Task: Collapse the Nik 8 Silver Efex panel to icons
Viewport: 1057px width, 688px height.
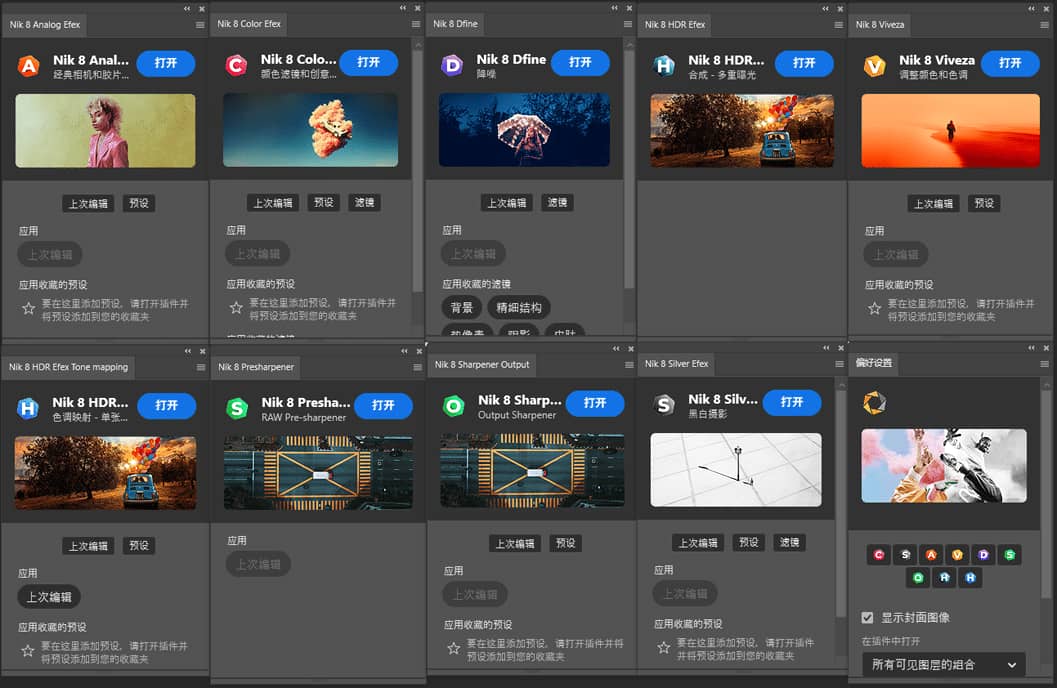Action: point(826,348)
